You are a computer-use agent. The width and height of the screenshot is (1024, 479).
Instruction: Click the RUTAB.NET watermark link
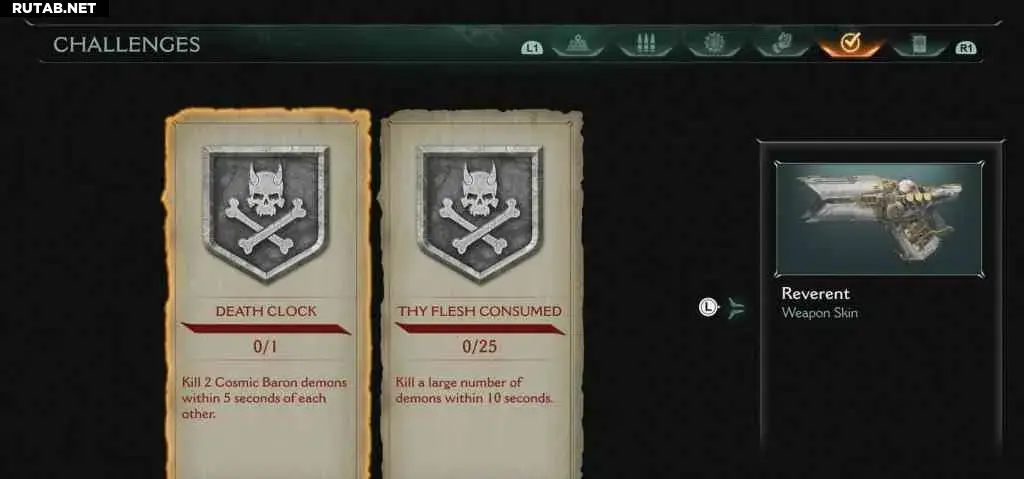[x=54, y=8]
